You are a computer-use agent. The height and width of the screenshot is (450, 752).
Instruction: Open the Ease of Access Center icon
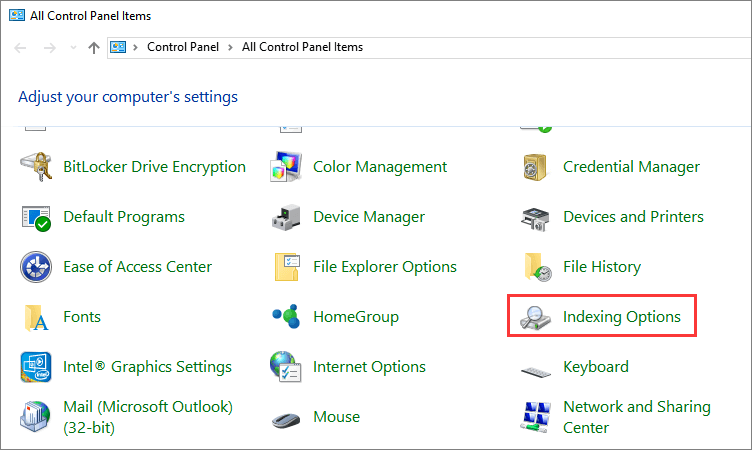click(36, 267)
